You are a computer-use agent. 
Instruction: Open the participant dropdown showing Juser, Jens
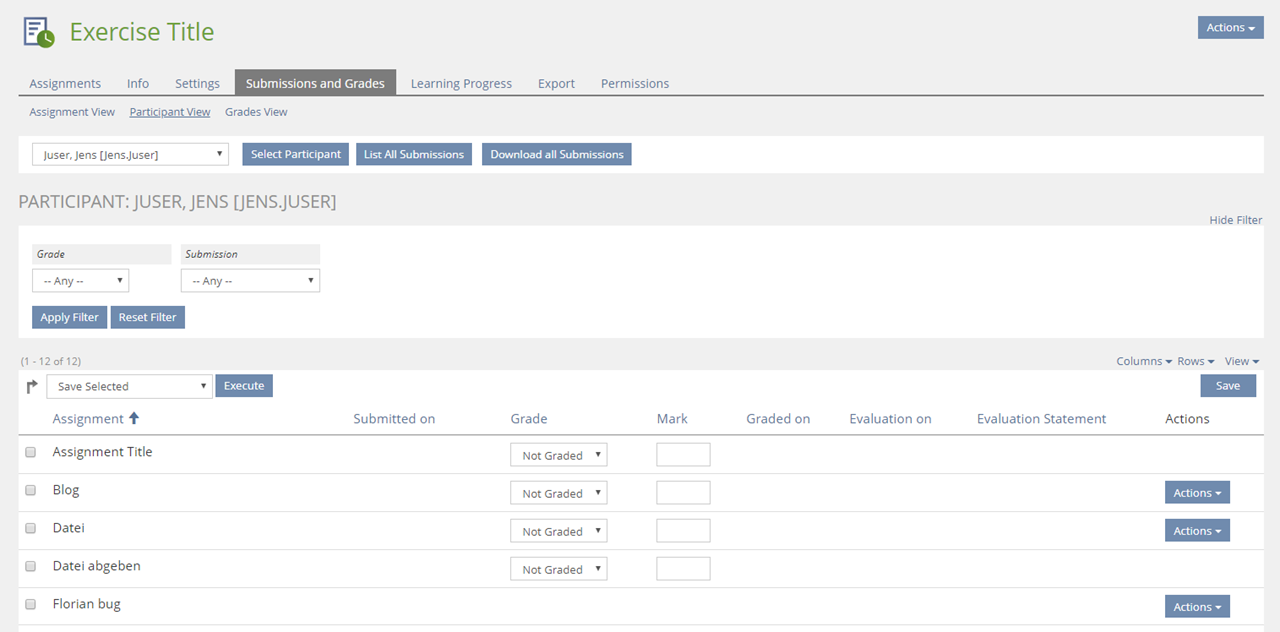(130, 154)
